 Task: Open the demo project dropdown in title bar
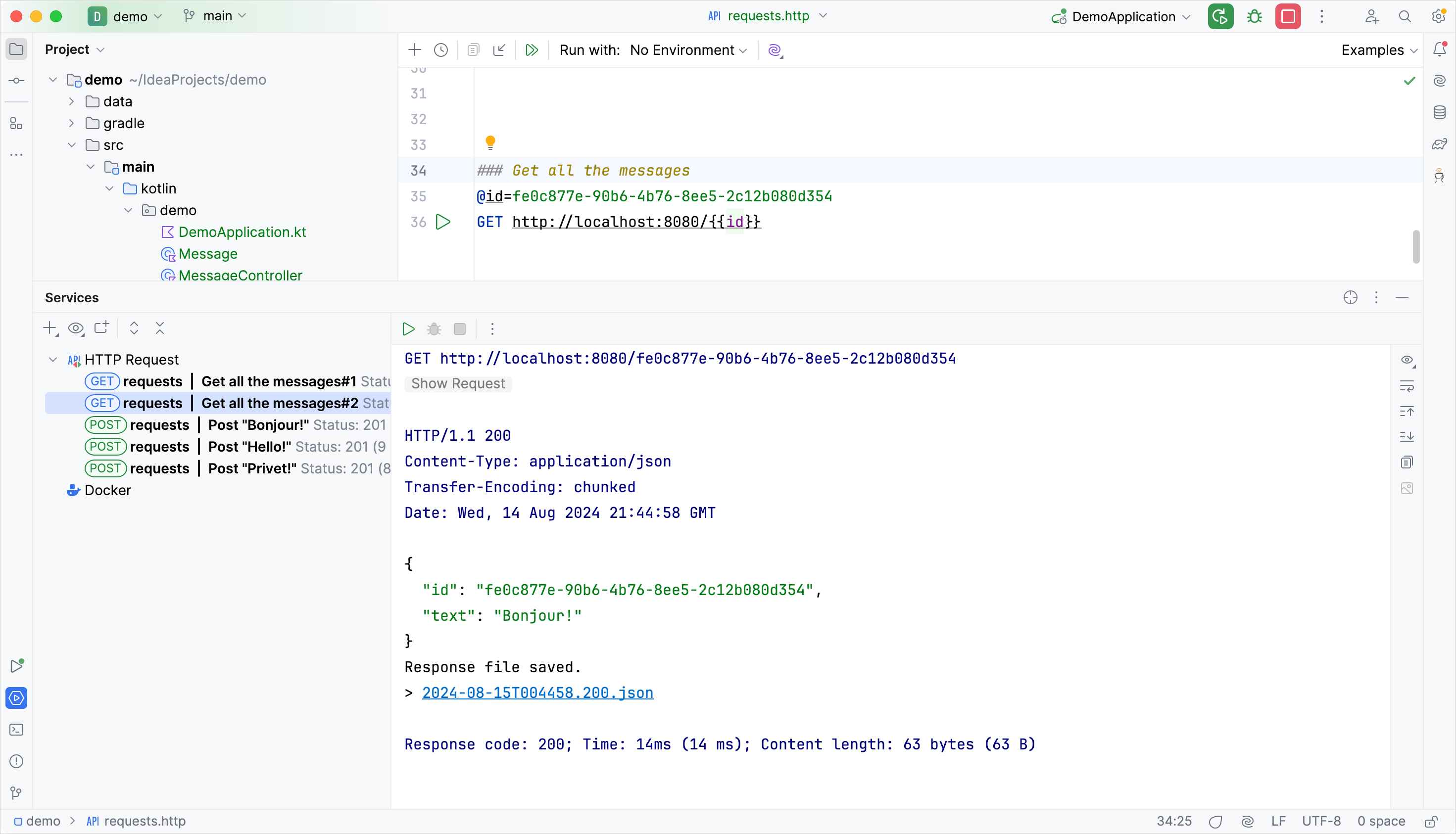(x=126, y=17)
